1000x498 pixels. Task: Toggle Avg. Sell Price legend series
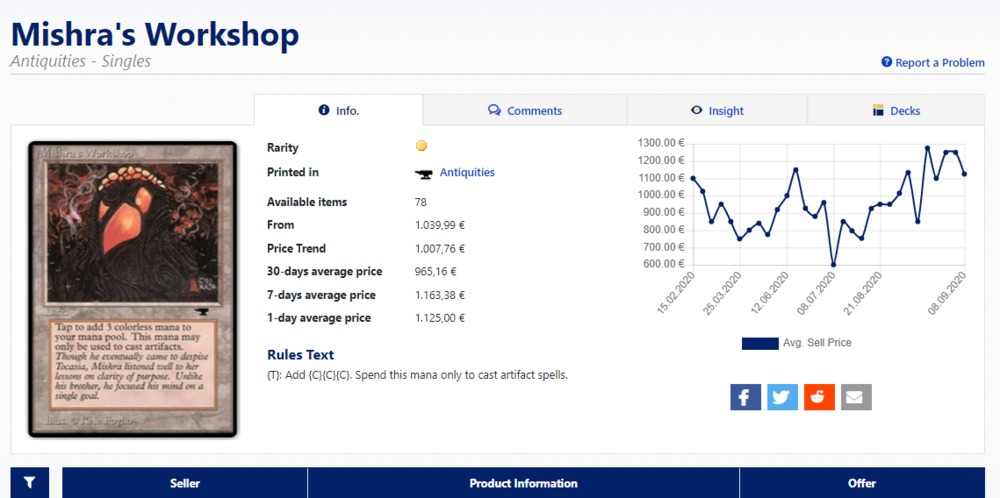[796, 343]
